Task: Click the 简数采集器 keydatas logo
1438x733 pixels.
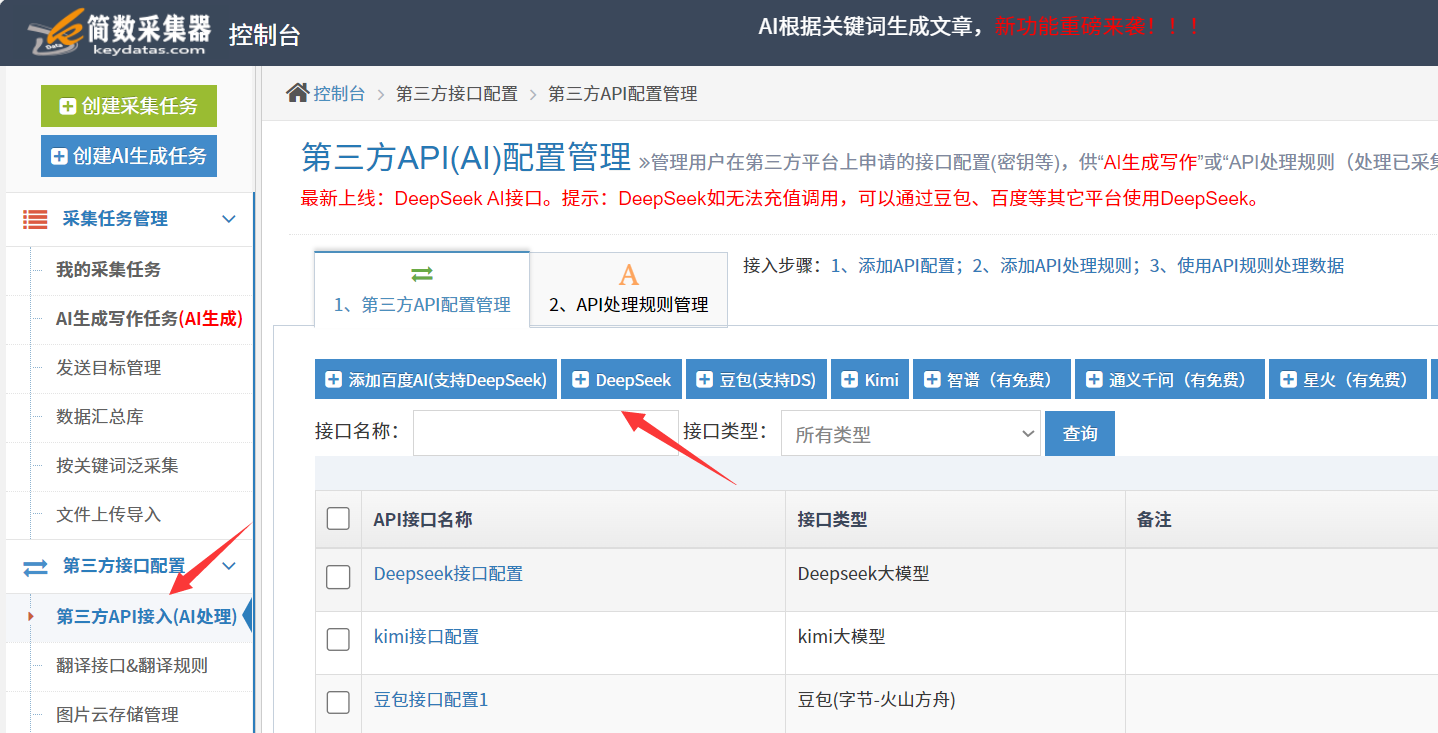Action: point(120,31)
